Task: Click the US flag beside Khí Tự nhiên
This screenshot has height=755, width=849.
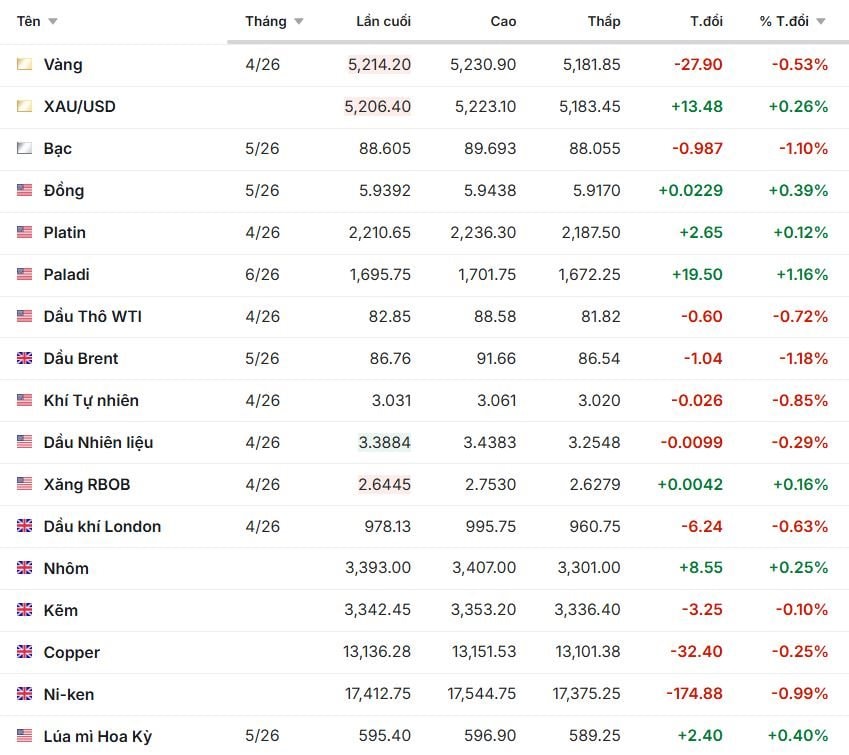Action: [x=25, y=401]
